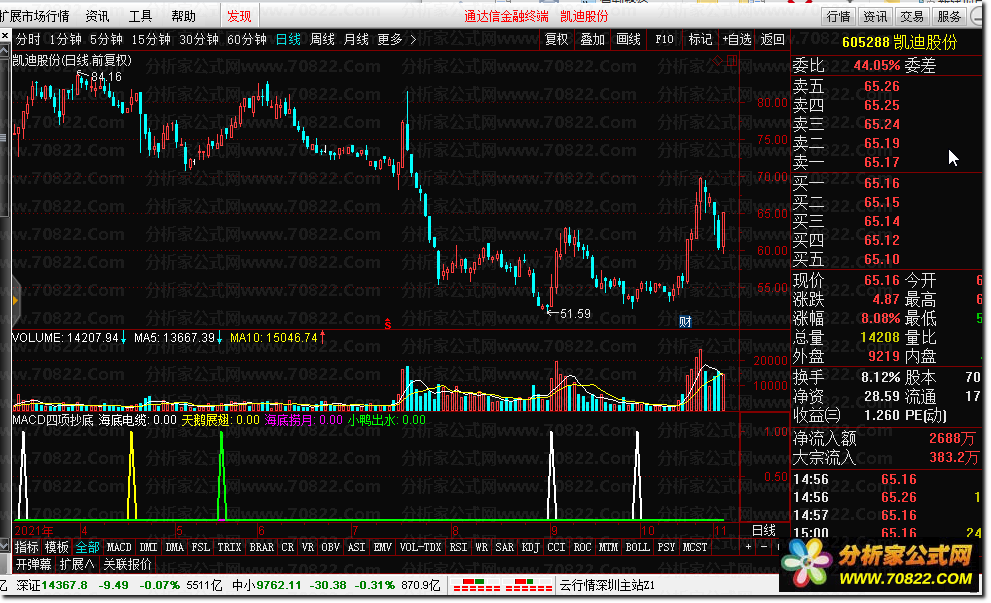Click the 资讯 button at top right
The height and width of the screenshot is (603, 991).
coord(875,16)
